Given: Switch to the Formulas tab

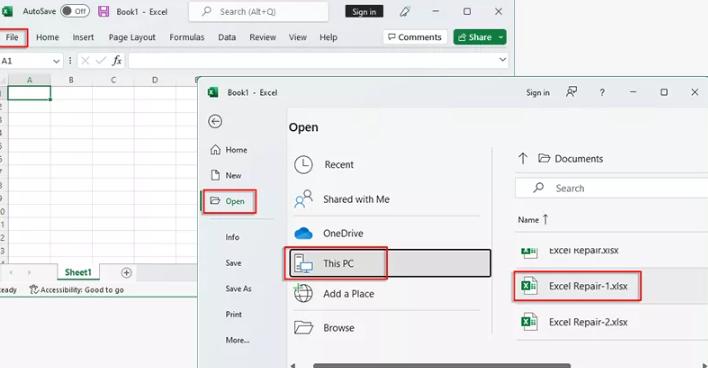Looking at the screenshot, I should (187, 37).
